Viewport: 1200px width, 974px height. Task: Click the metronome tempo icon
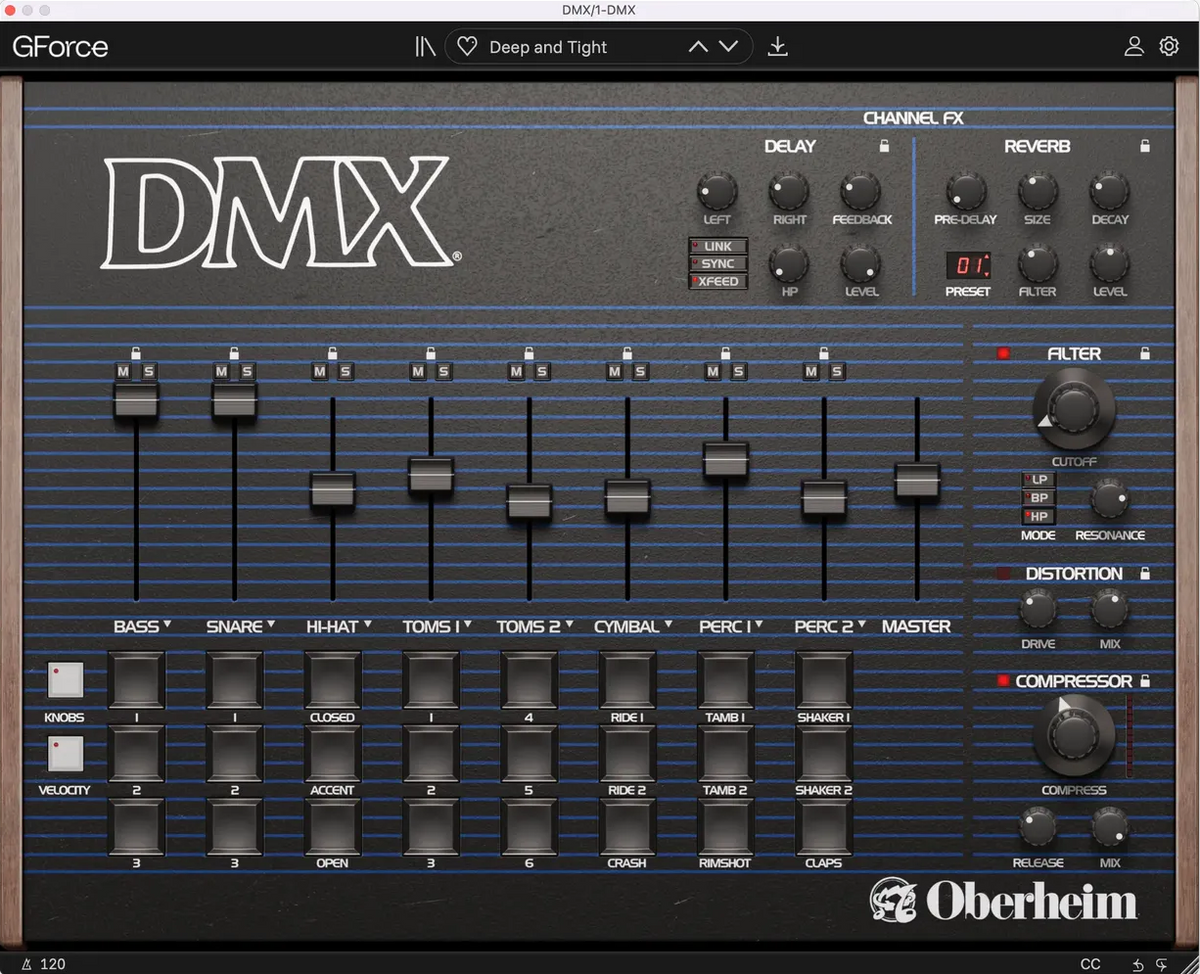pos(26,964)
